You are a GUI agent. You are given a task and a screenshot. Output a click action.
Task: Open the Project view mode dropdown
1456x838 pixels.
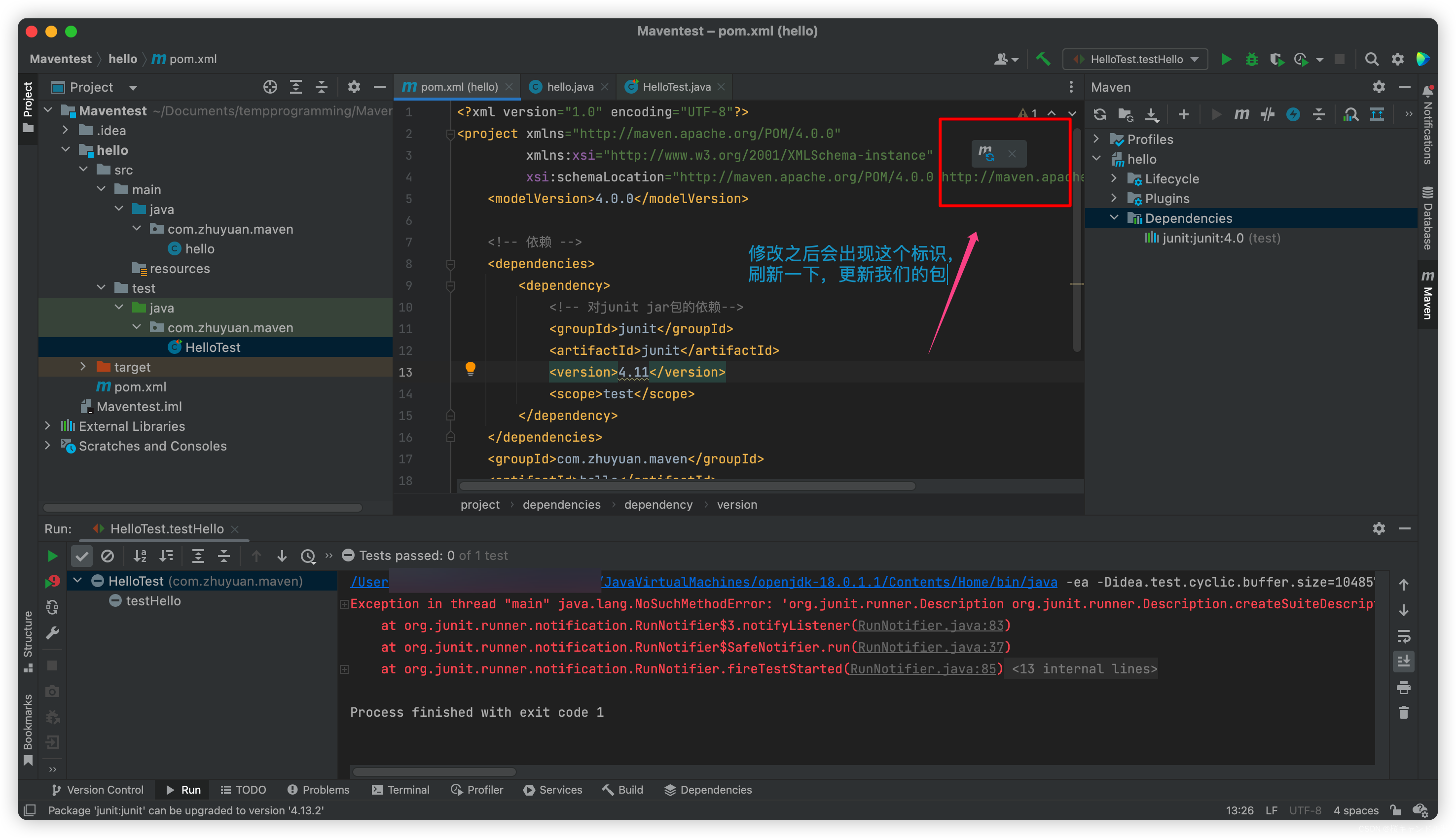pos(133,87)
